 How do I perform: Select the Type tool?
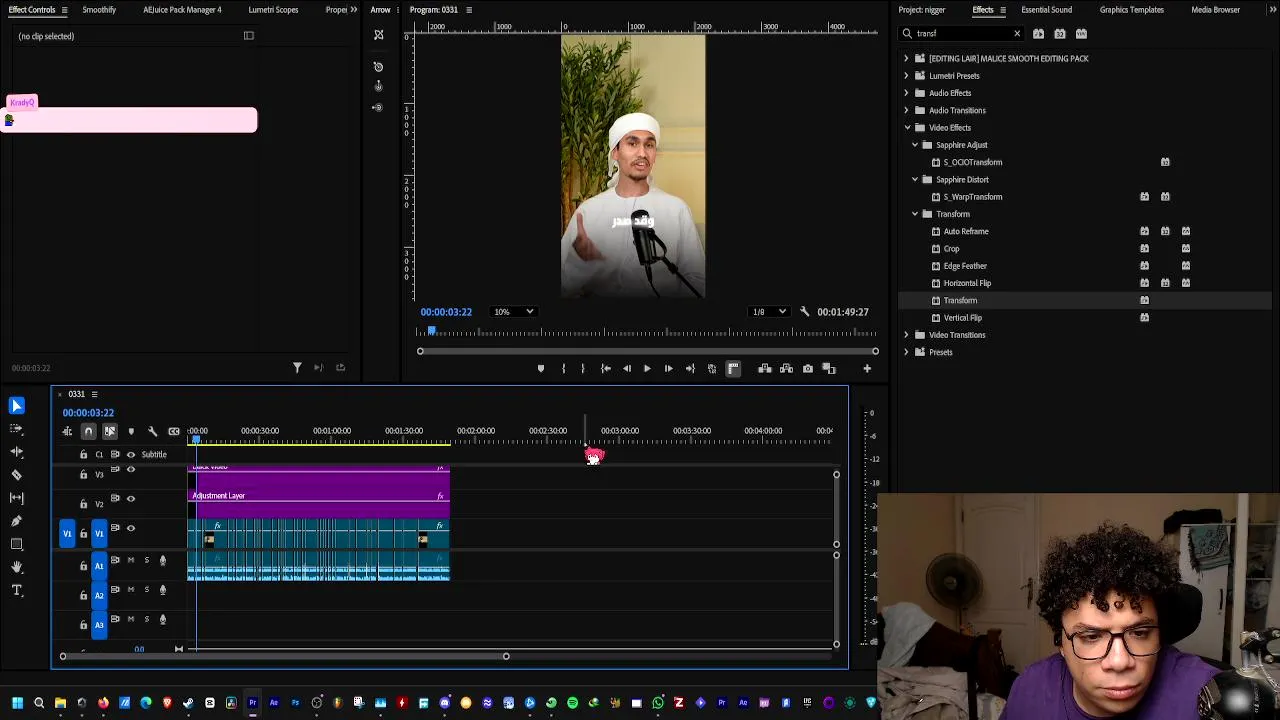point(16,590)
